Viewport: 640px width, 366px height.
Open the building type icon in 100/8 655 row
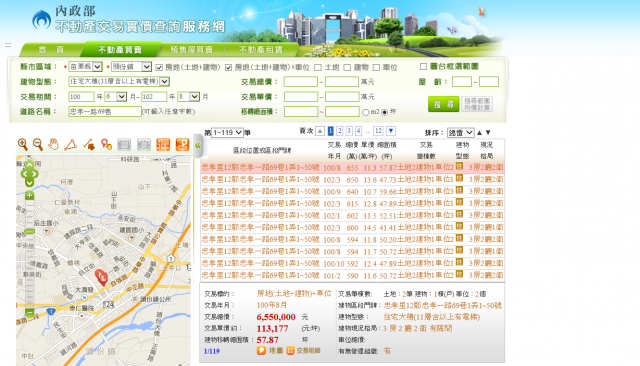tap(459, 166)
